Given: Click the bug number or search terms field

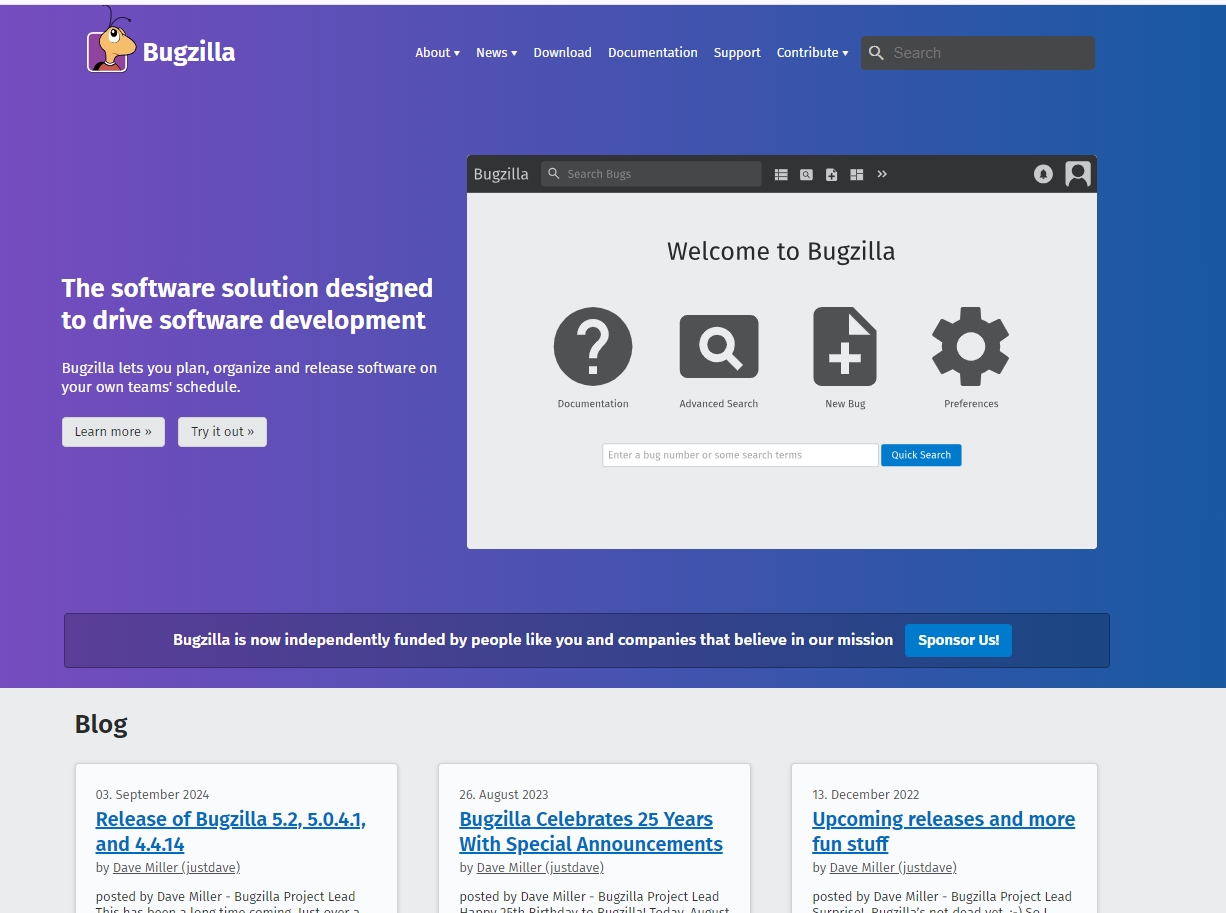Looking at the screenshot, I should pyautogui.click(x=740, y=455).
